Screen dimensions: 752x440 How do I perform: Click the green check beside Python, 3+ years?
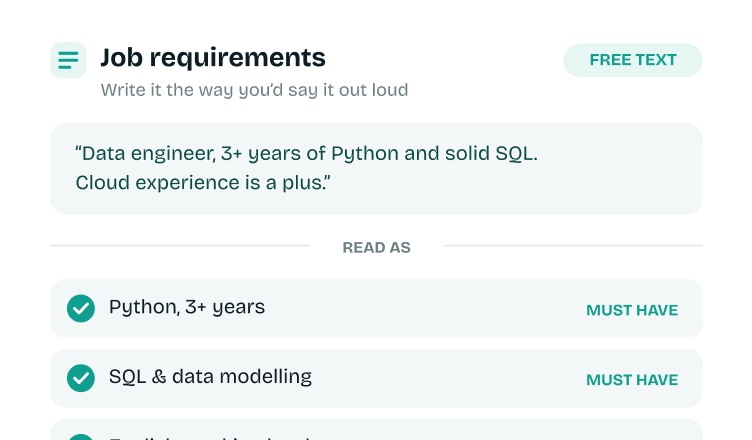[81, 308]
